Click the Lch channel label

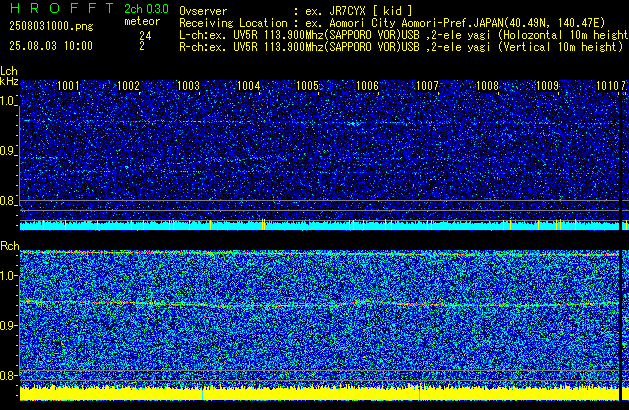click(9, 71)
